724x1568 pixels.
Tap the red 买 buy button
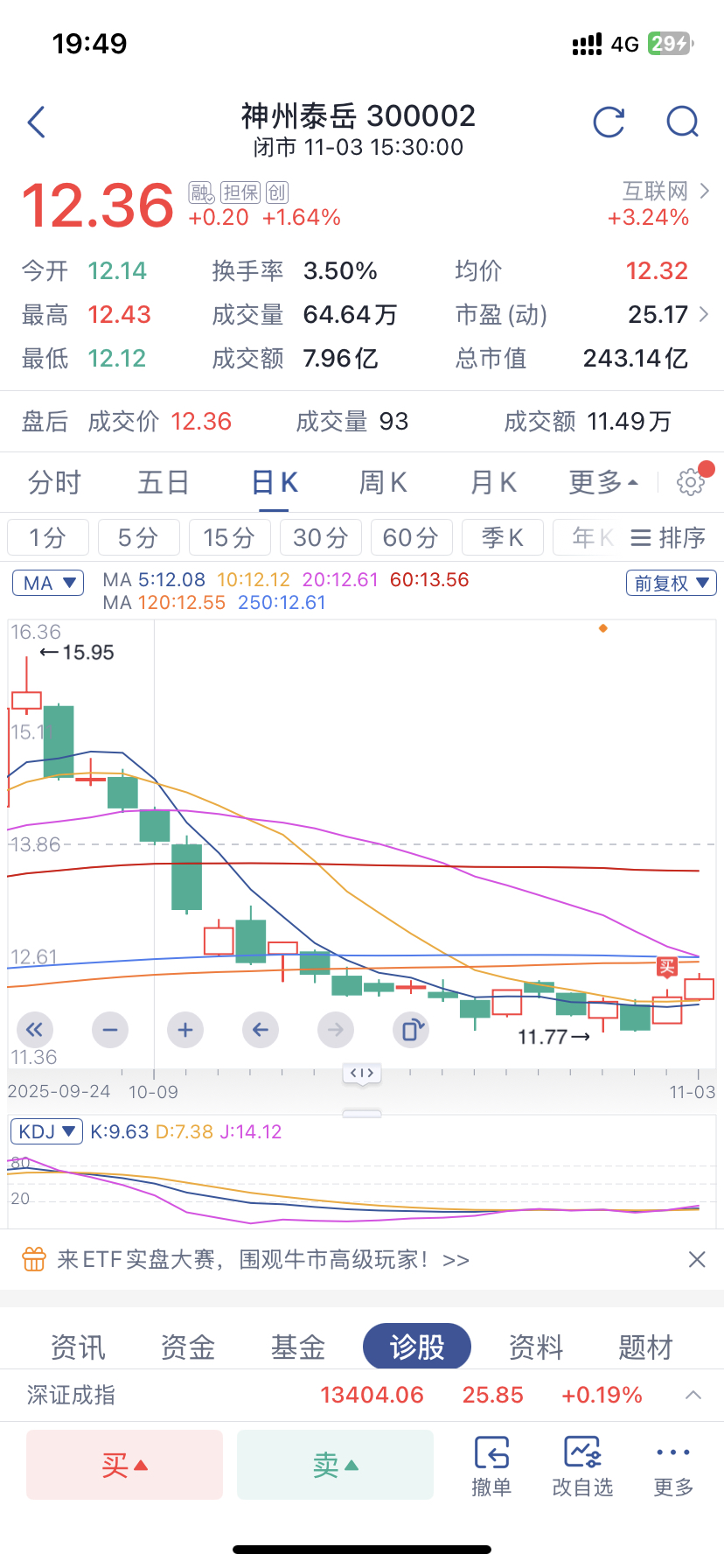point(125,1465)
